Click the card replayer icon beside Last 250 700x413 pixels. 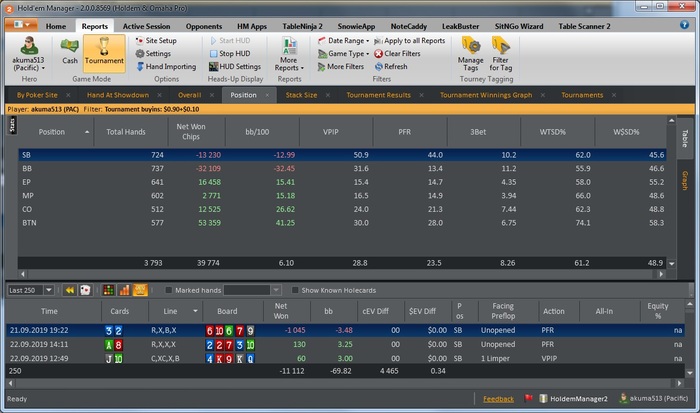(x=85, y=290)
